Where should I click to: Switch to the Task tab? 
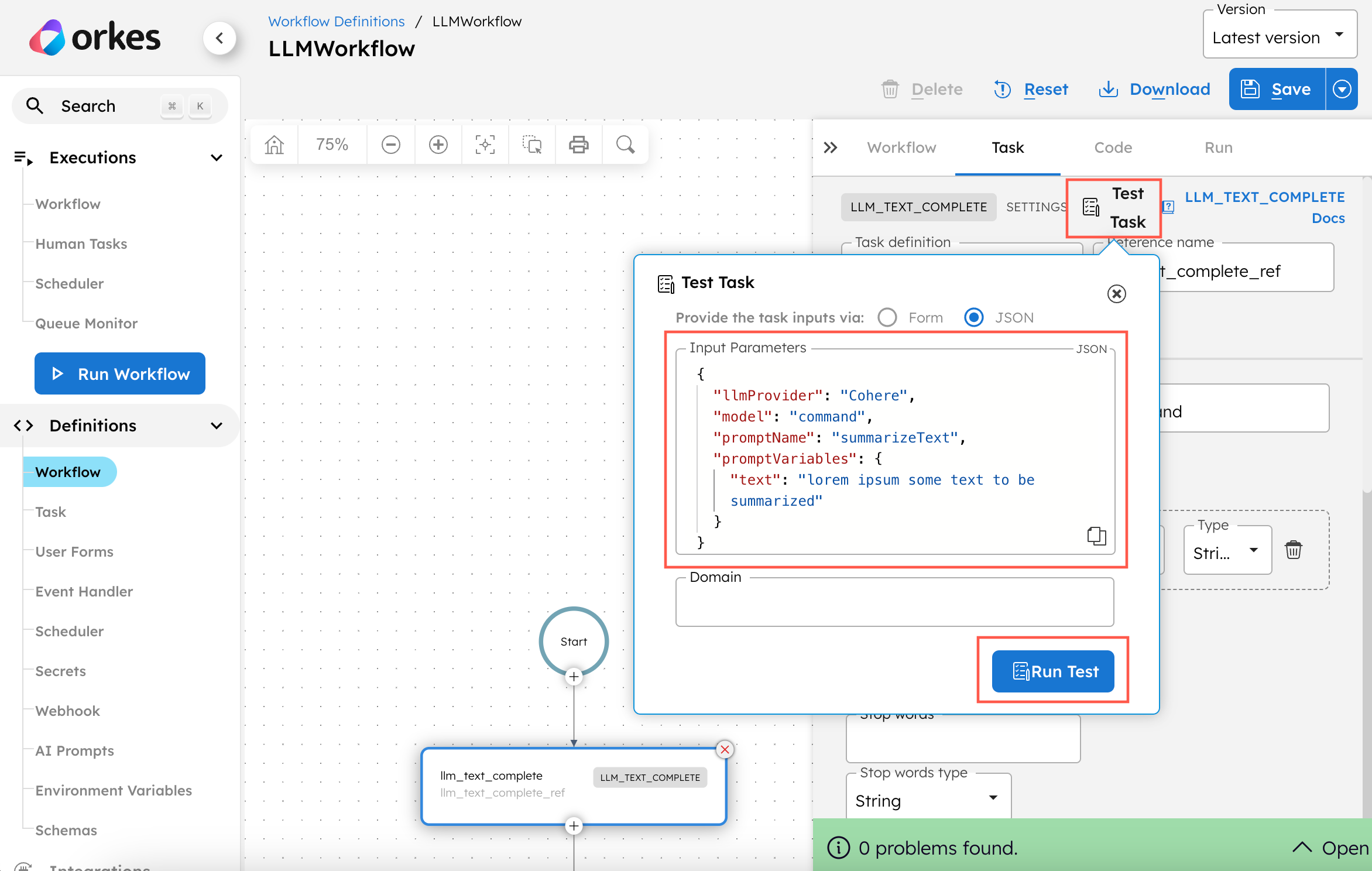[1008, 148]
